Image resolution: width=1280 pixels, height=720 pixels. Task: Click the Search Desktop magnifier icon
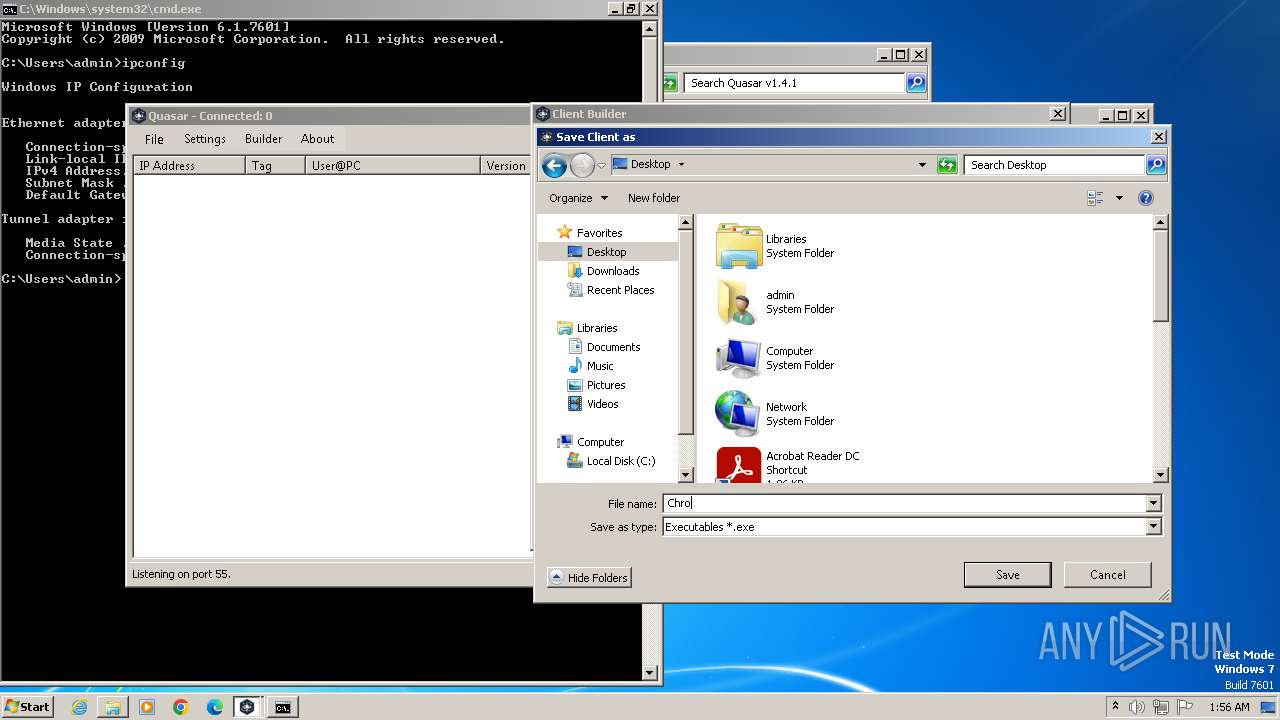pyautogui.click(x=1155, y=165)
